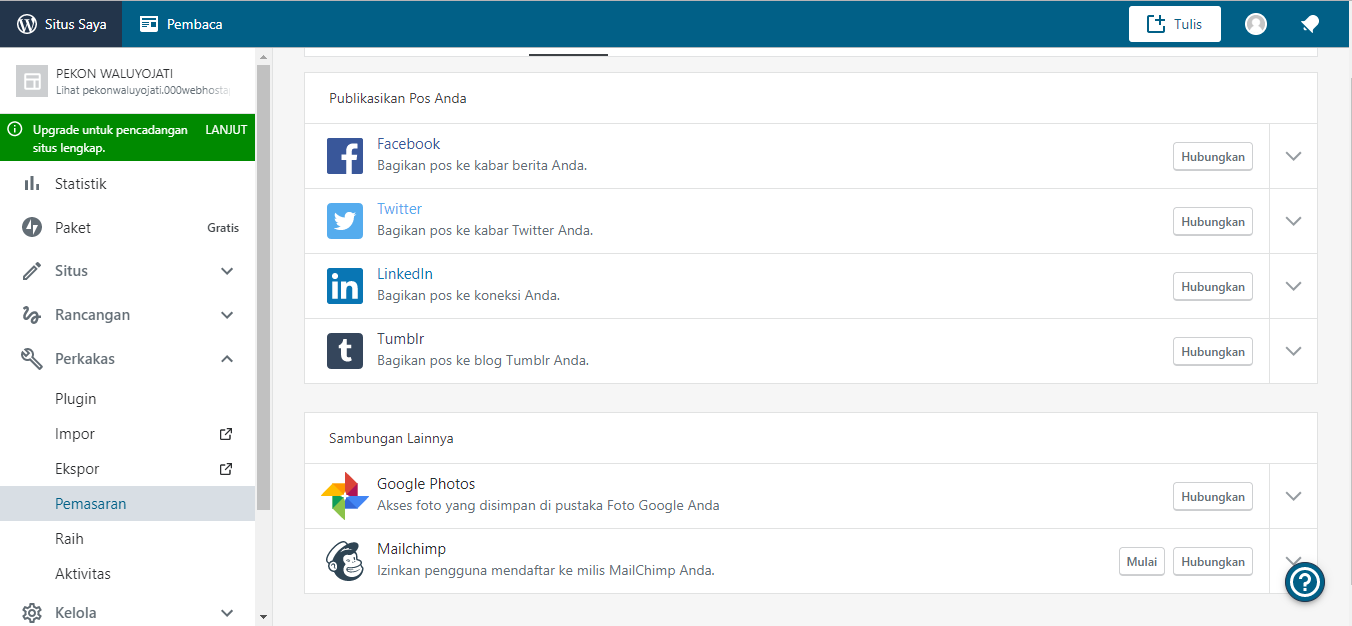Collapse the Perkakas section
The height and width of the screenshot is (626, 1352).
tap(128, 358)
